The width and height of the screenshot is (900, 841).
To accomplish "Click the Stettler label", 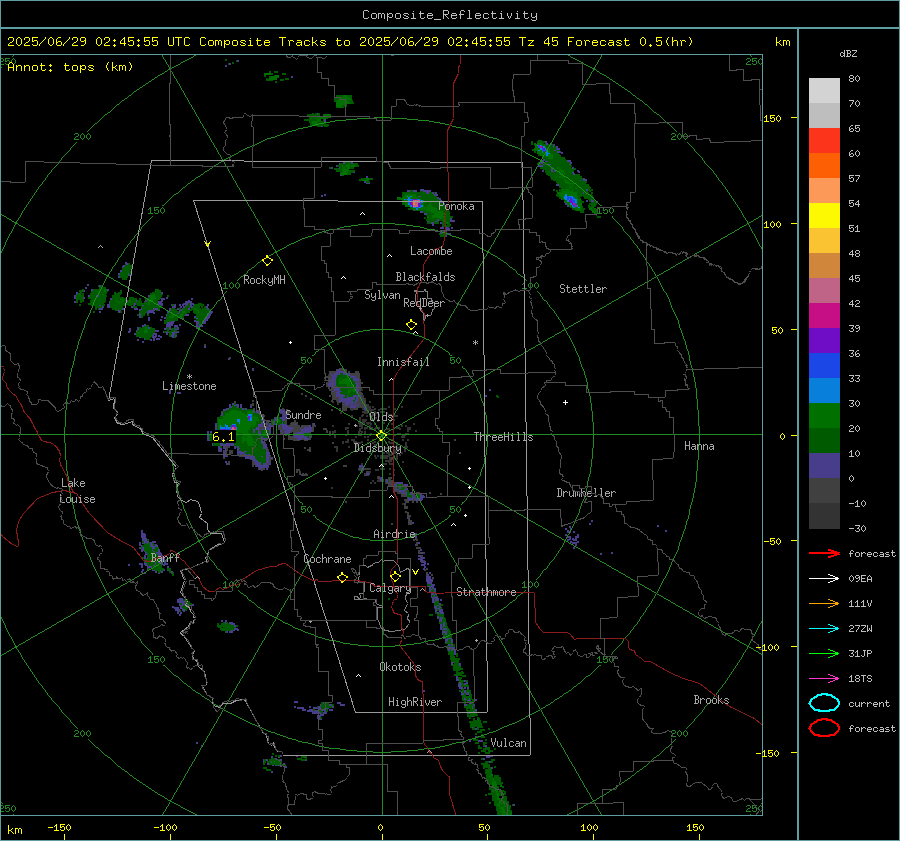I will coord(583,289).
